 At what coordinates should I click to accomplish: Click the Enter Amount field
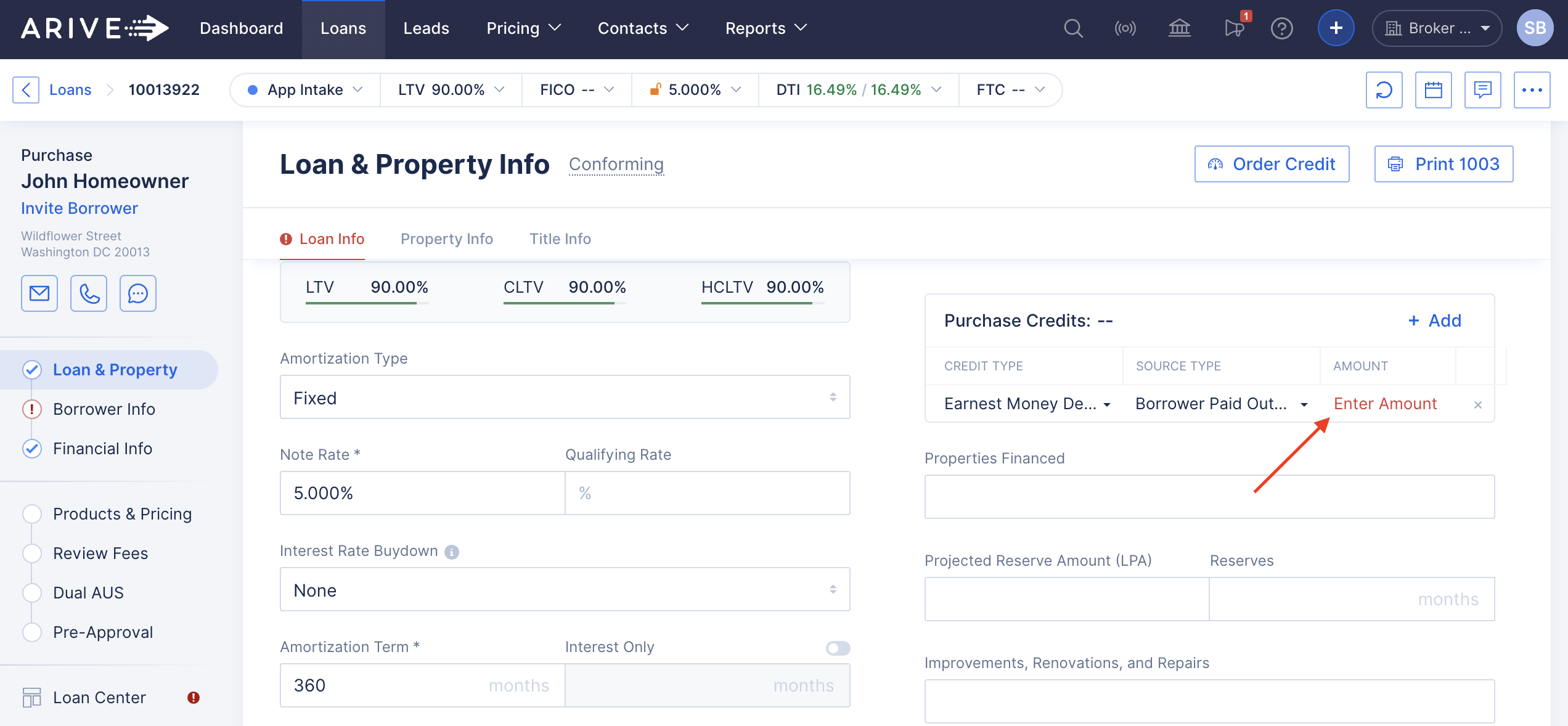[x=1385, y=404]
